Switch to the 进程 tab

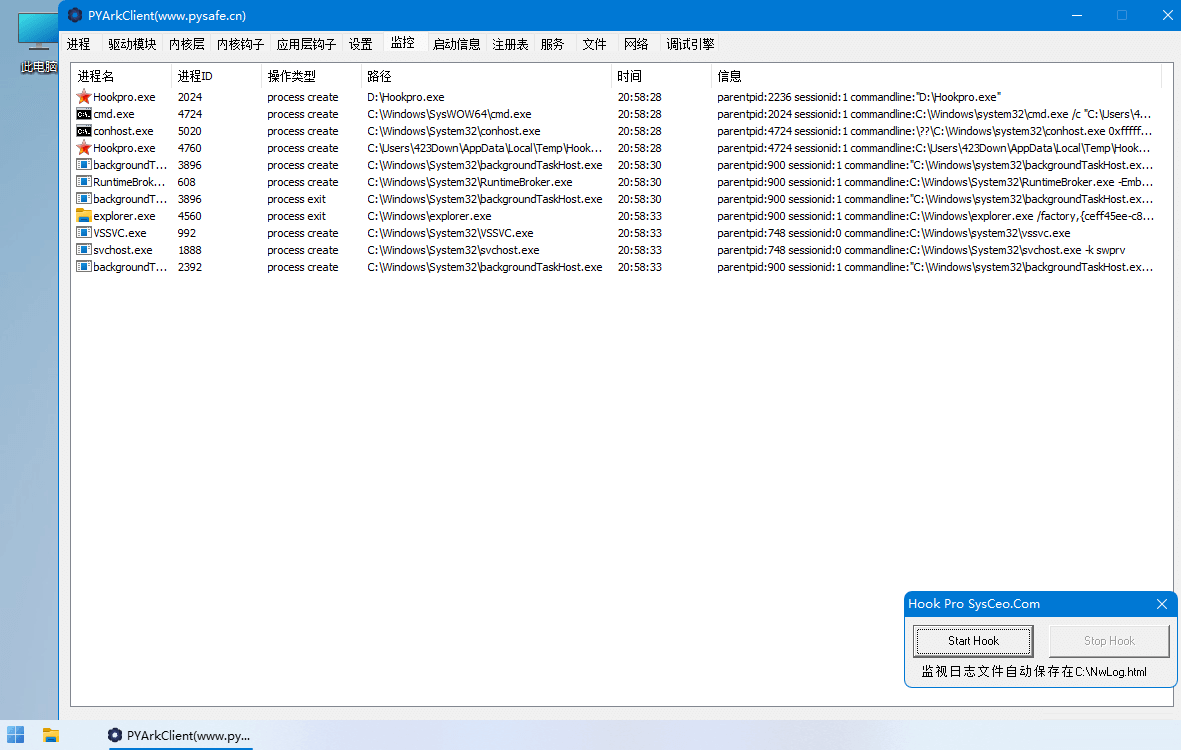click(x=78, y=44)
